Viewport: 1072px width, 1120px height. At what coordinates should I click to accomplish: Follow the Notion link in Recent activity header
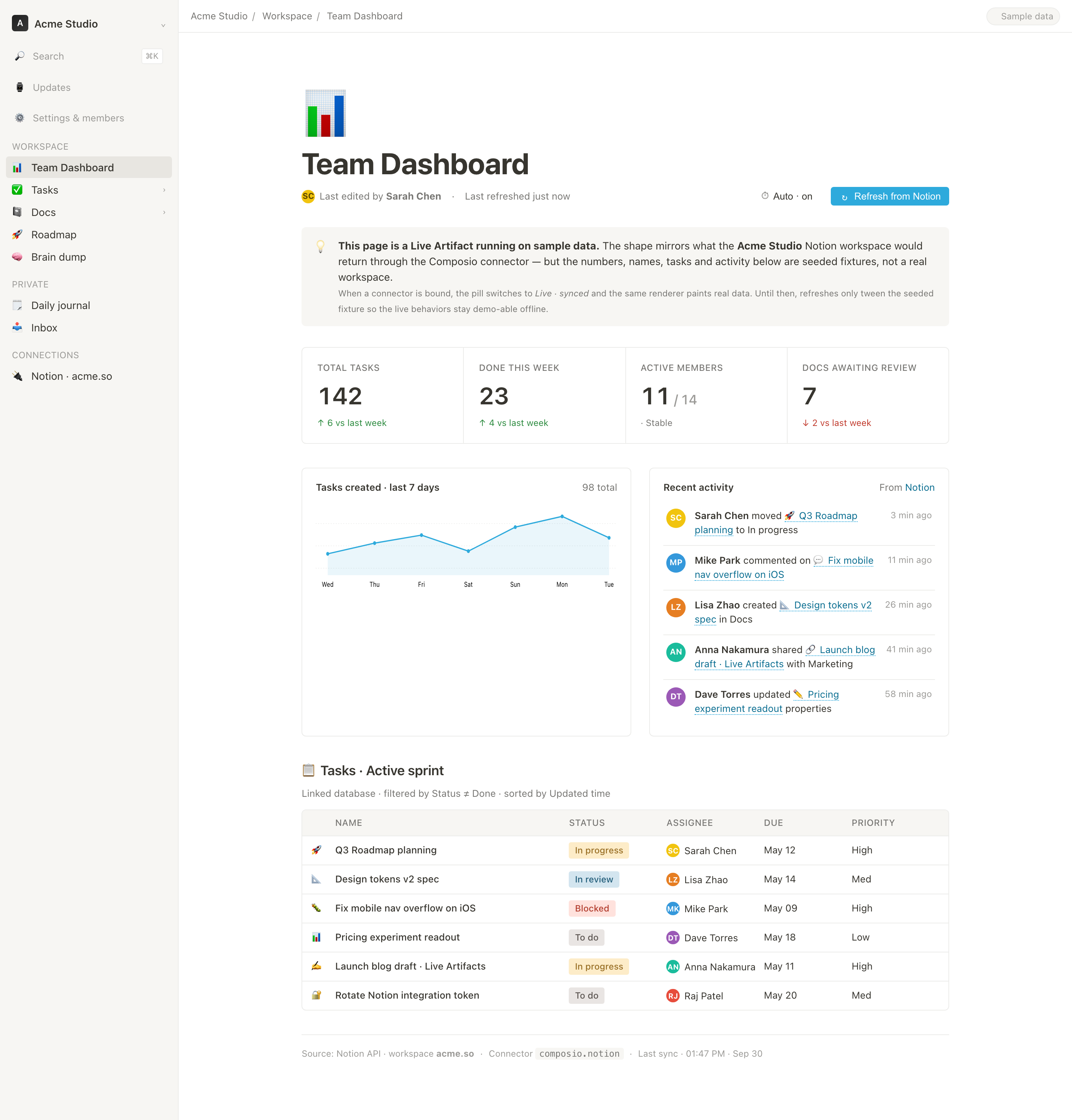[919, 487]
